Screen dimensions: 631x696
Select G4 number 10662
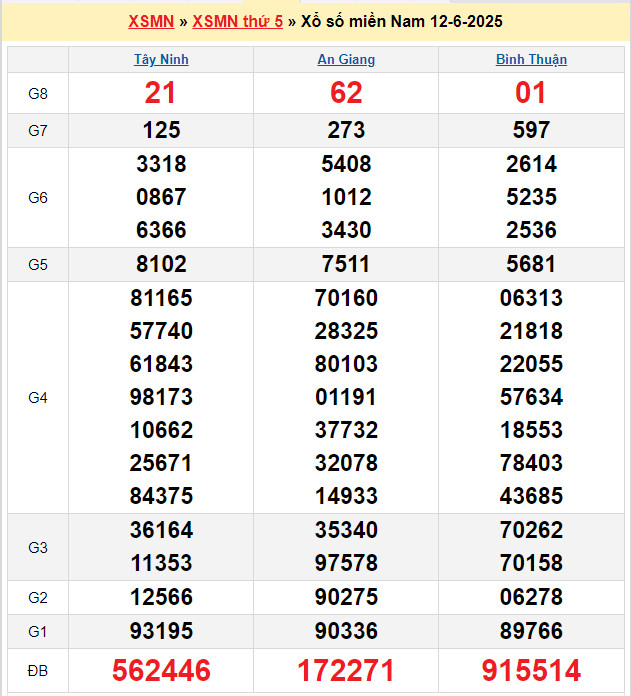pos(161,430)
